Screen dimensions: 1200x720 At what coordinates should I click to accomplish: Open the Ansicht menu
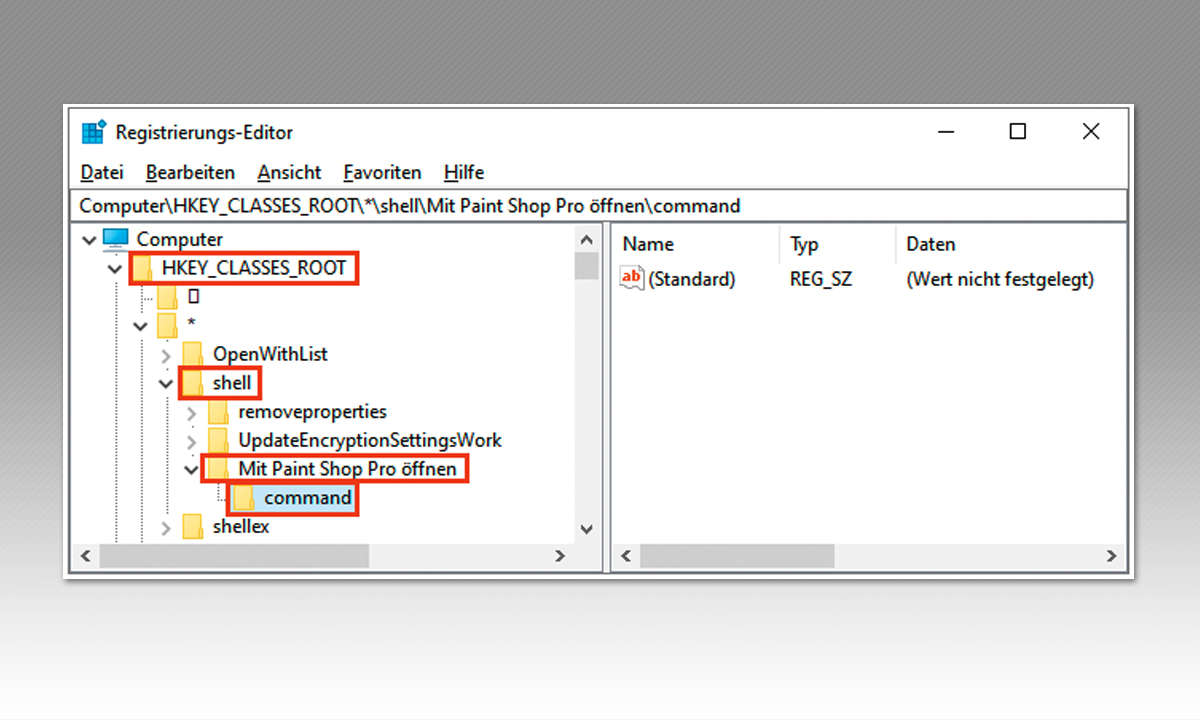[x=289, y=173]
